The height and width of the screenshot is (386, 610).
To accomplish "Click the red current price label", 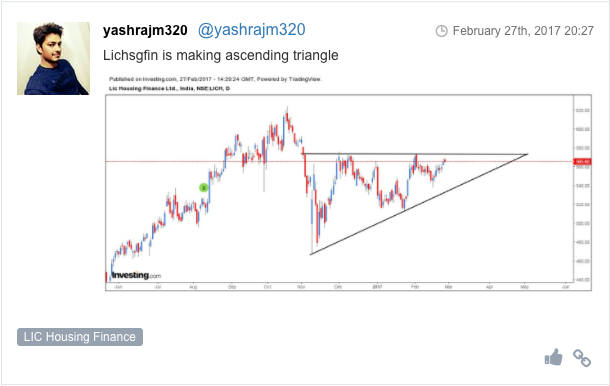I will click(x=582, y=161).
